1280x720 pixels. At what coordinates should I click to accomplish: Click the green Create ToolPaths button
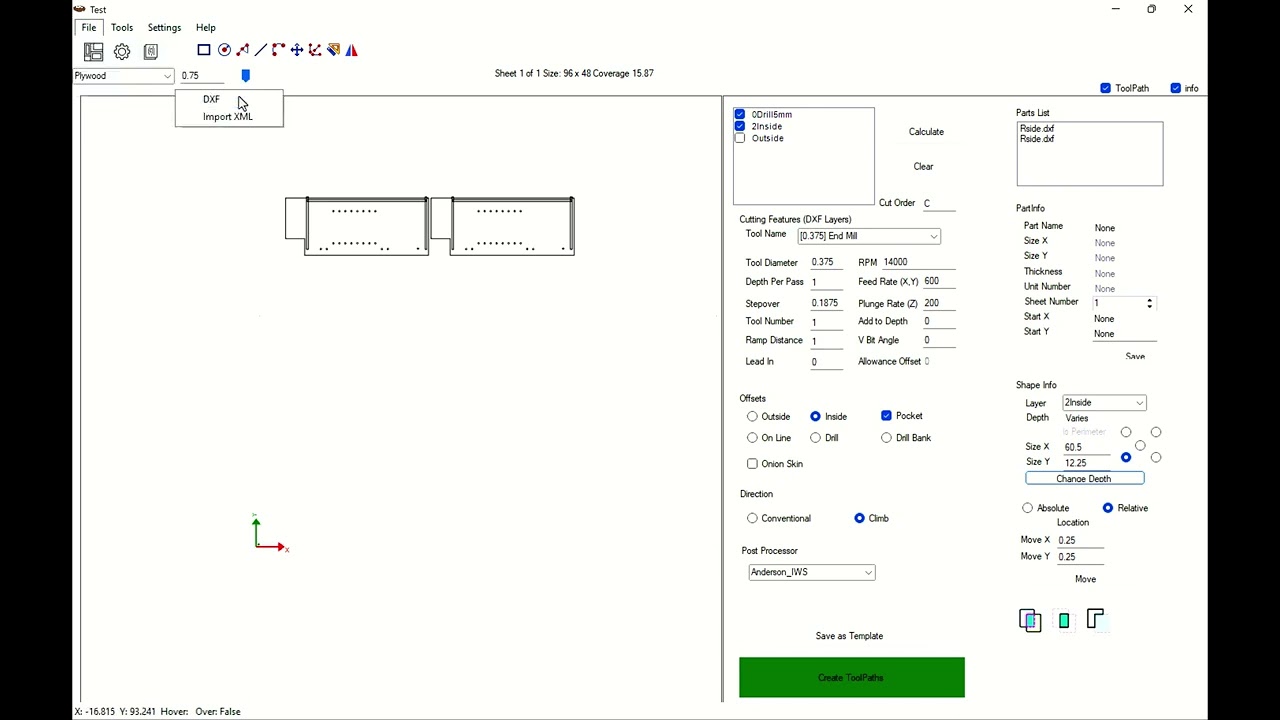pyautogui.click(x=852, y=678)
